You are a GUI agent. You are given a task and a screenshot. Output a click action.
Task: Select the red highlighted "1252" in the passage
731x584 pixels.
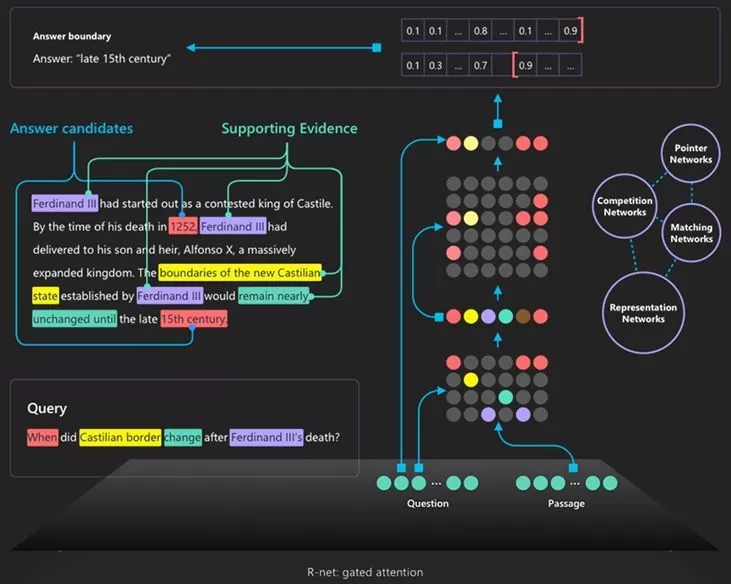tap(183, 226)
